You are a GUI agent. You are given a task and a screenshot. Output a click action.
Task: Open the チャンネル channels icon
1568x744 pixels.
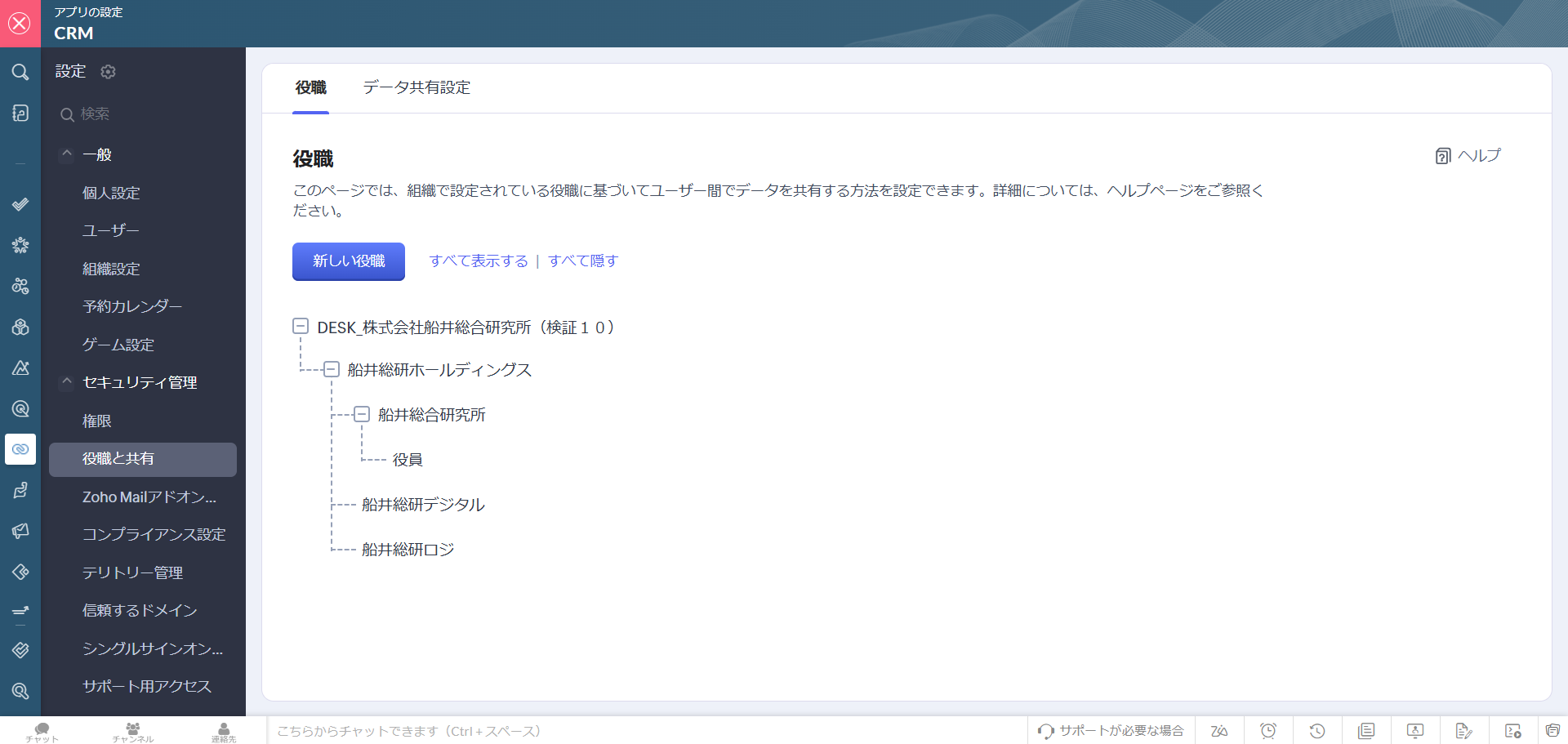tap(132, 731)
